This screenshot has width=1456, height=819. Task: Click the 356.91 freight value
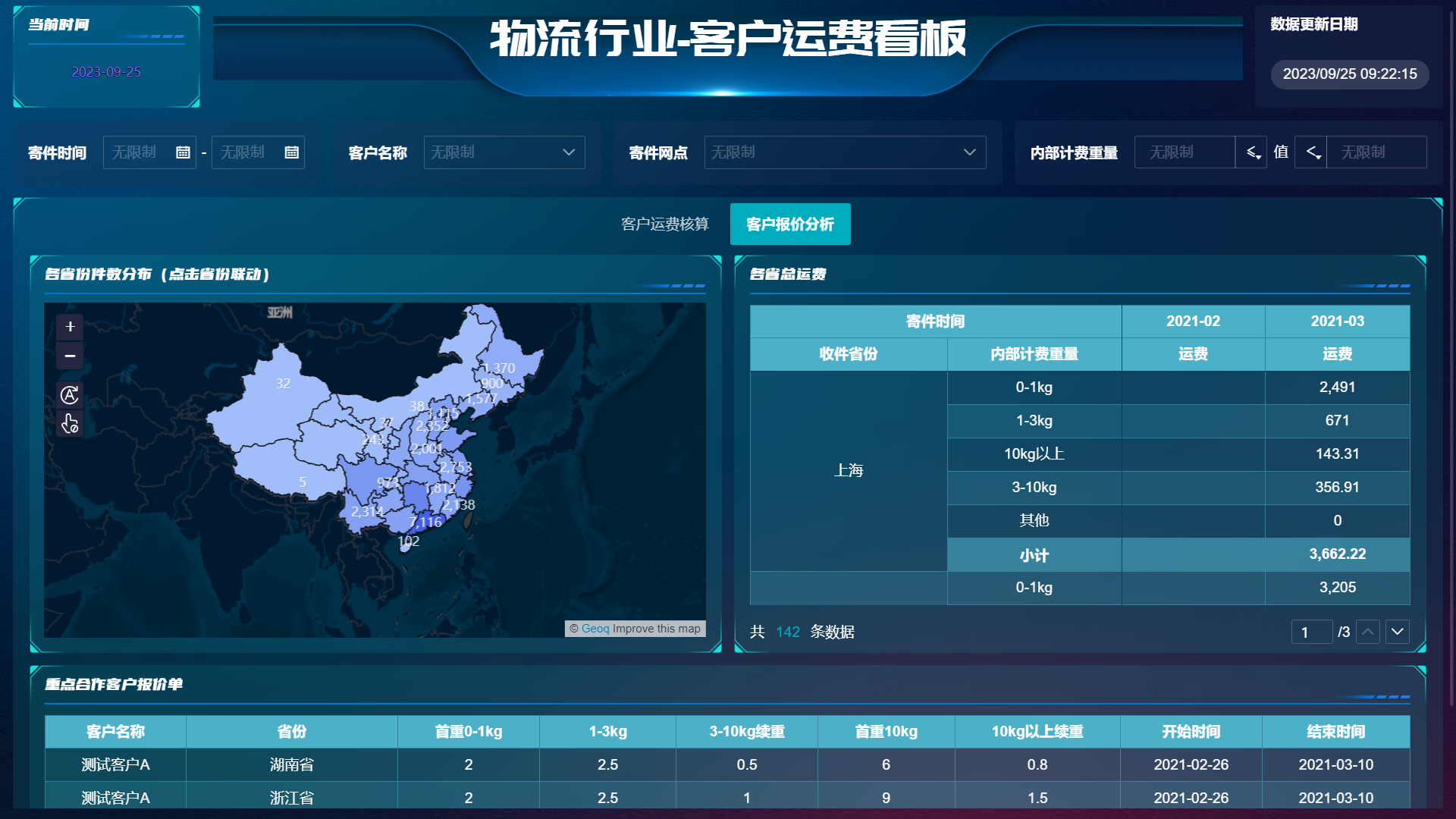(x=1338, y=488)
